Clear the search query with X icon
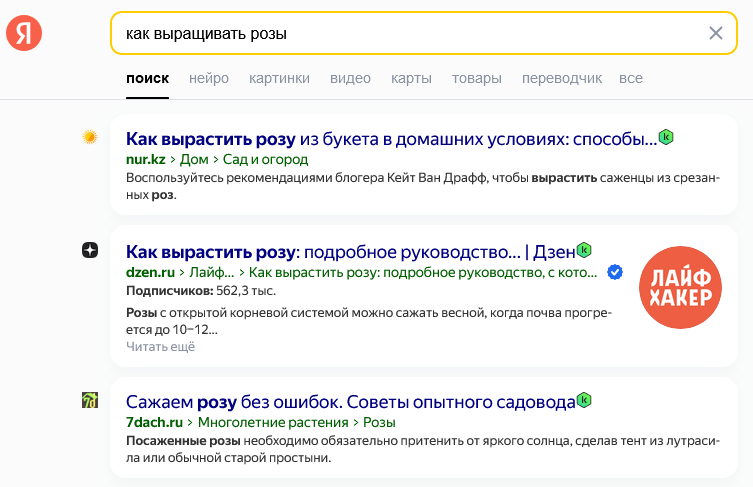The height and width of the screenshot is (487, 753). point(715,33)
